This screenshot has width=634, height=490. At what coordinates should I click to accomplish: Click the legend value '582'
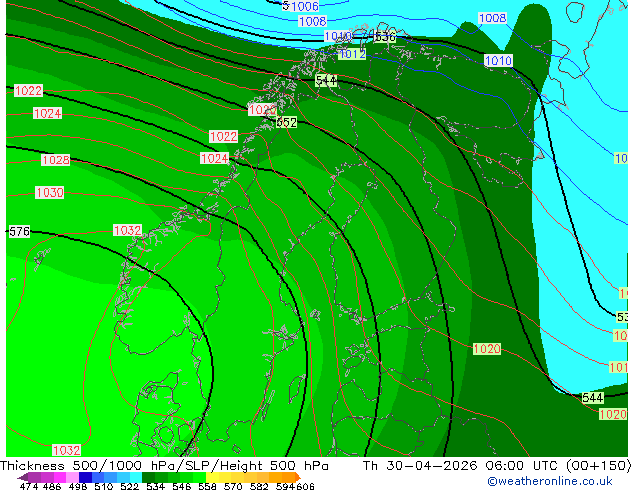click(x=259, y=486)
